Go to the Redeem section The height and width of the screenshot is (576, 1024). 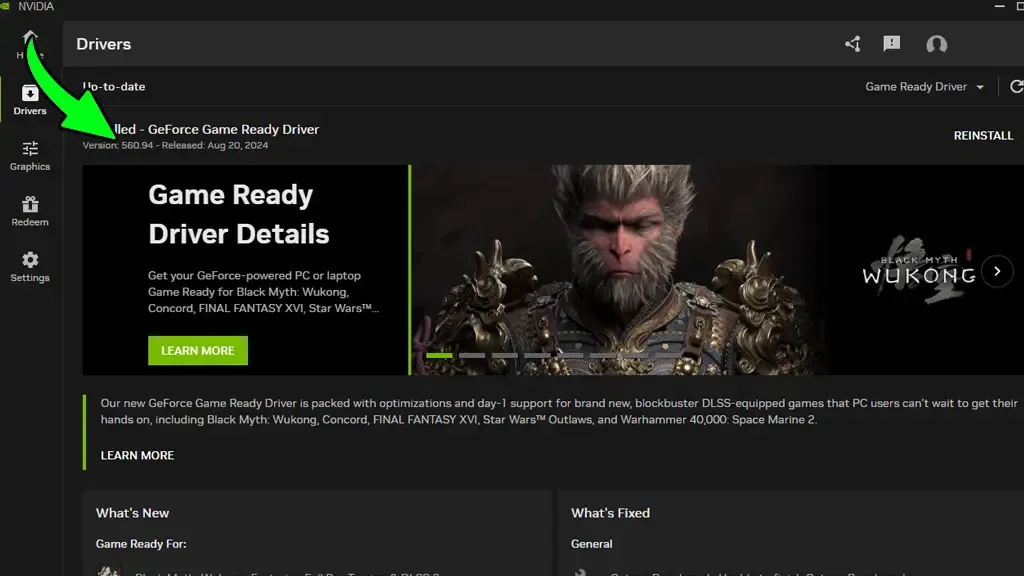point(30,212)
